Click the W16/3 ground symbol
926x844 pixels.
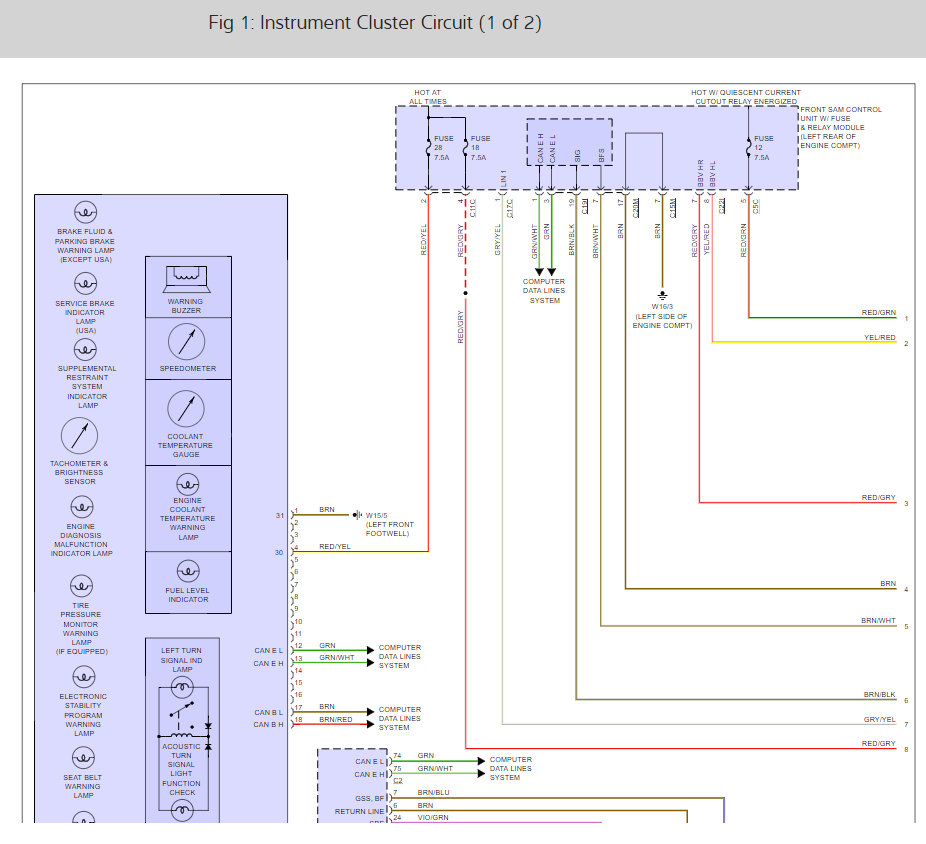point(663,295)
